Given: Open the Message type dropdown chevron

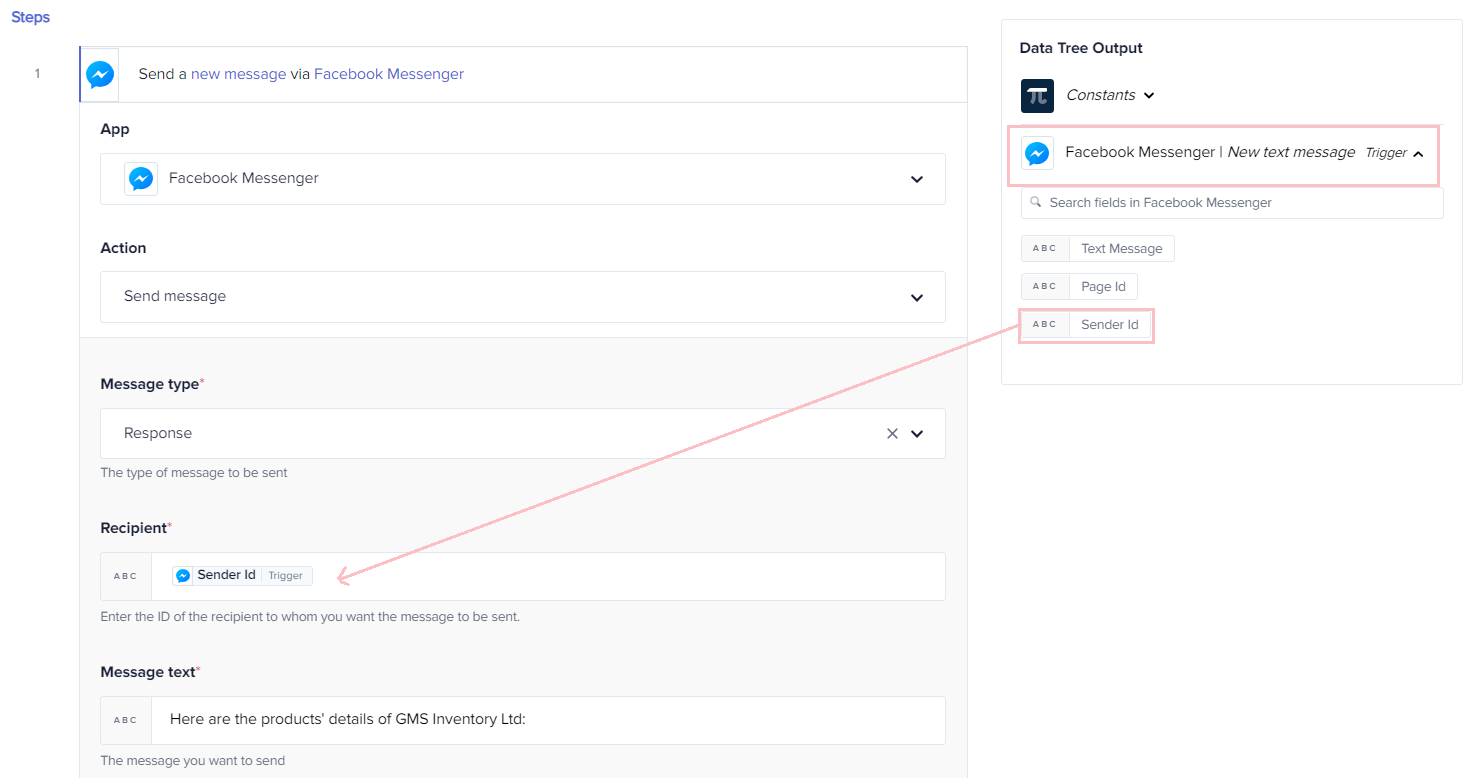Looking at the screenshot, I should coord(917,434).
